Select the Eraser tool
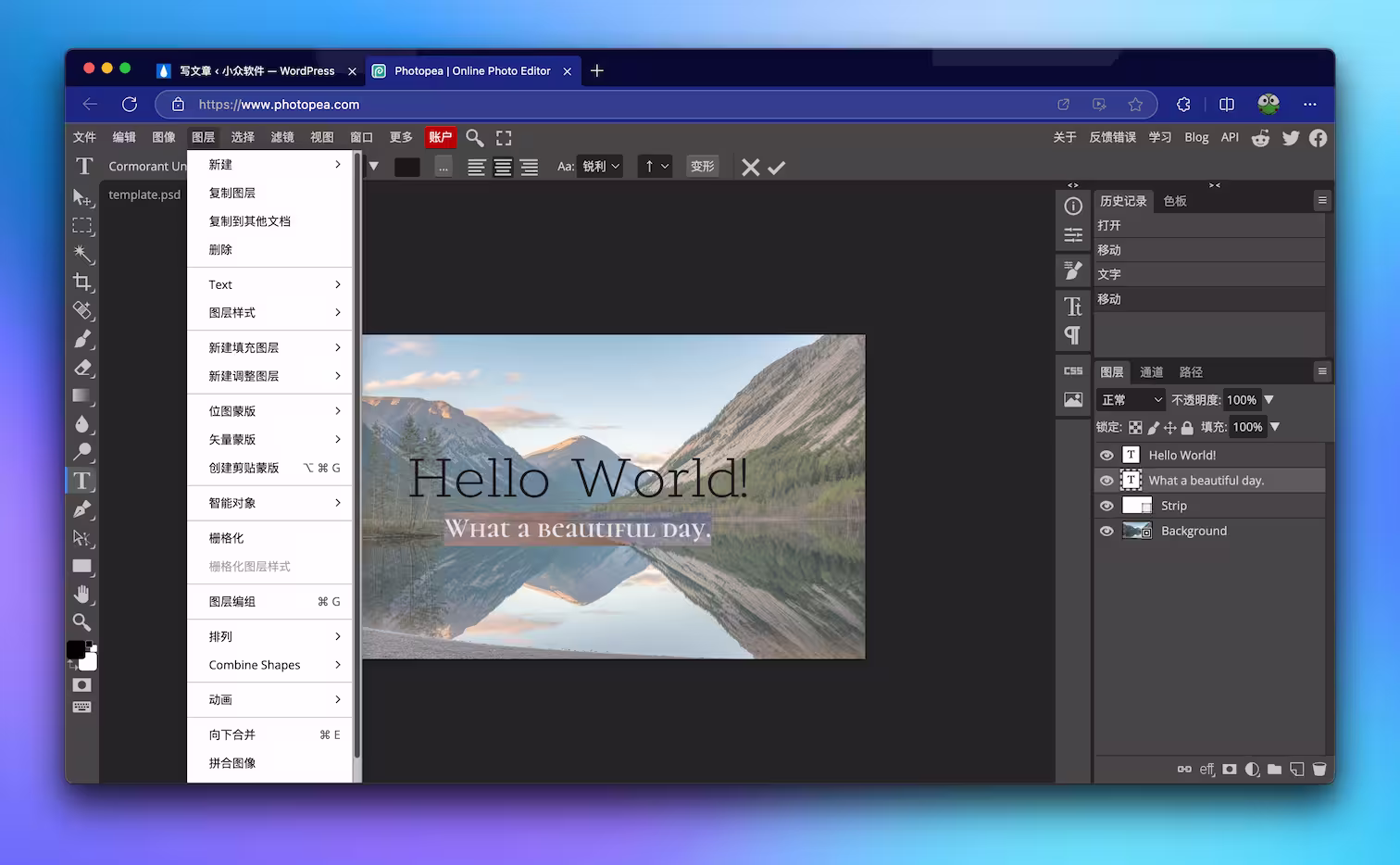1400x865 pixels. [82, 368]
